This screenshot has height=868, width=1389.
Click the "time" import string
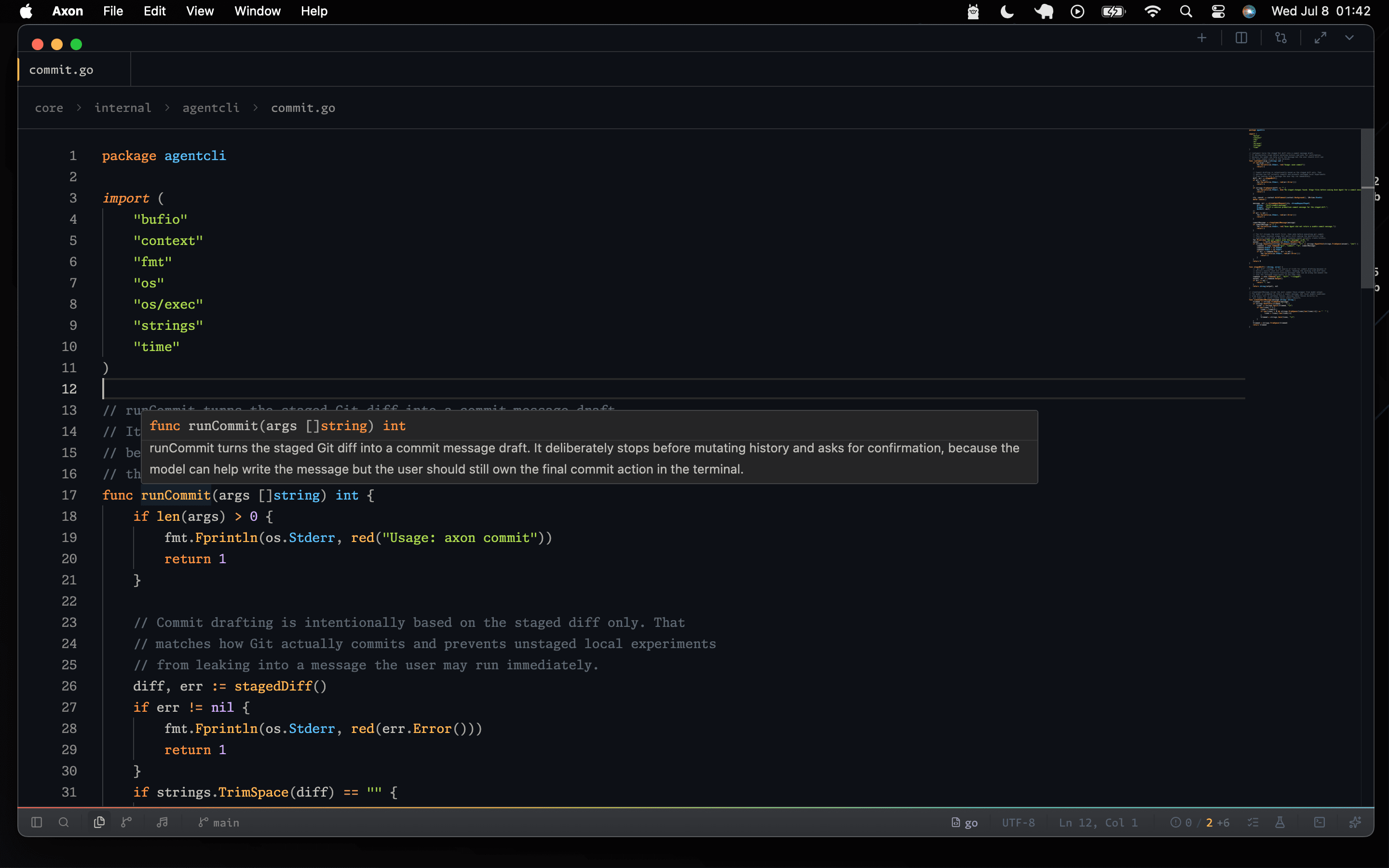(x=156, y=347)
